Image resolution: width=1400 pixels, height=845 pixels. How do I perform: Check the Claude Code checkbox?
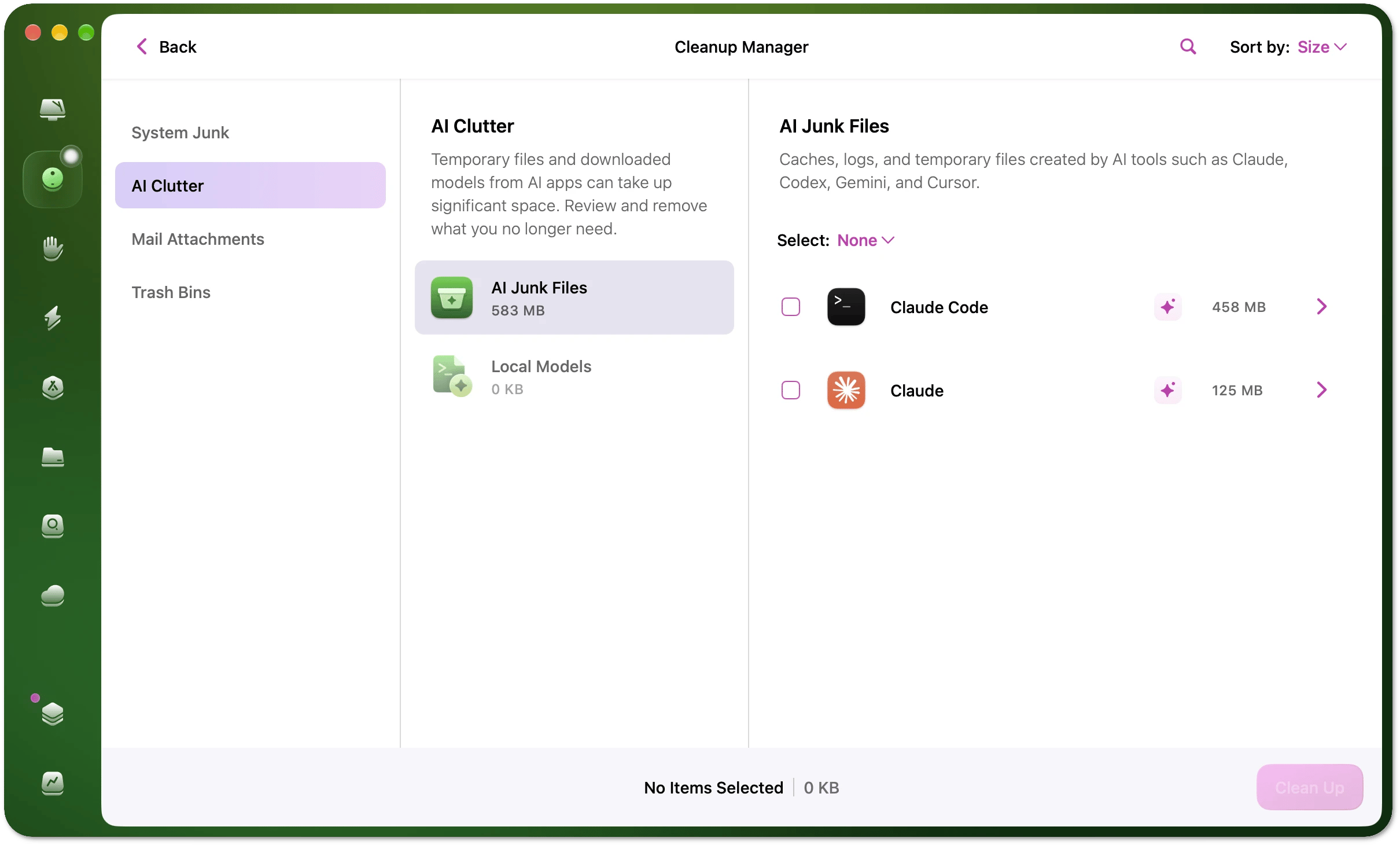(790, 307)
